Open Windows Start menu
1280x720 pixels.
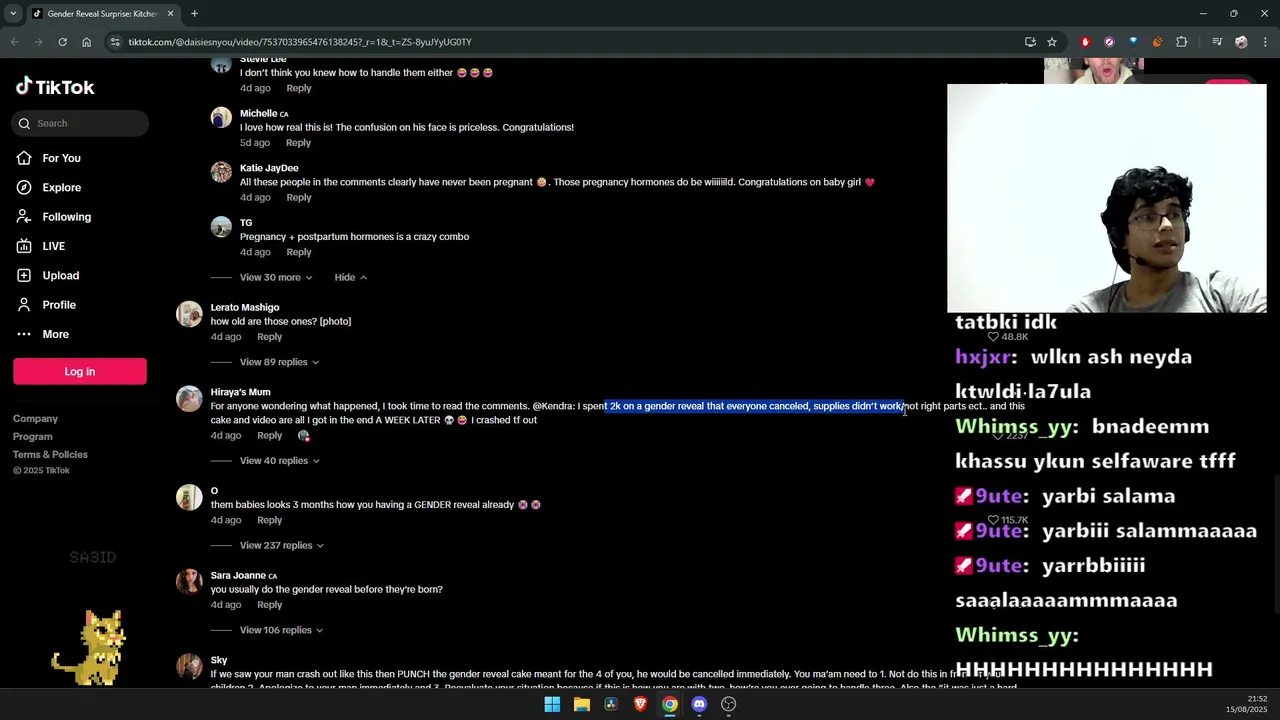[552, 704]
